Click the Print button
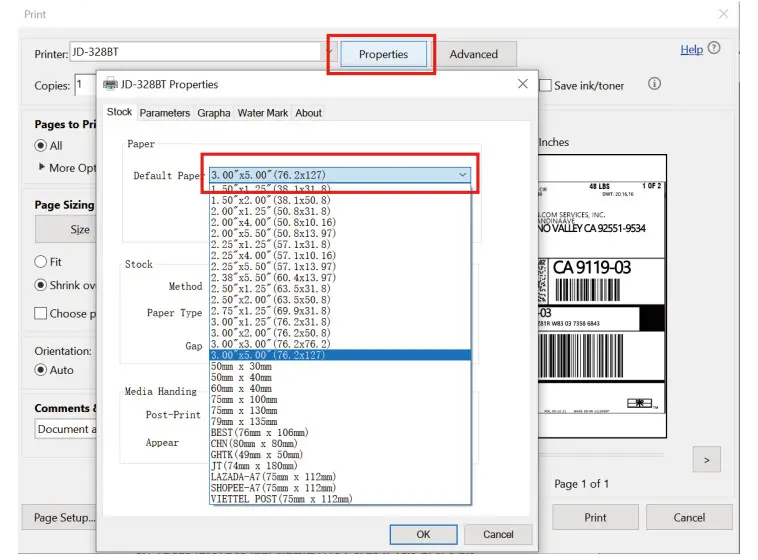The image size is (758, 560). 595,517
